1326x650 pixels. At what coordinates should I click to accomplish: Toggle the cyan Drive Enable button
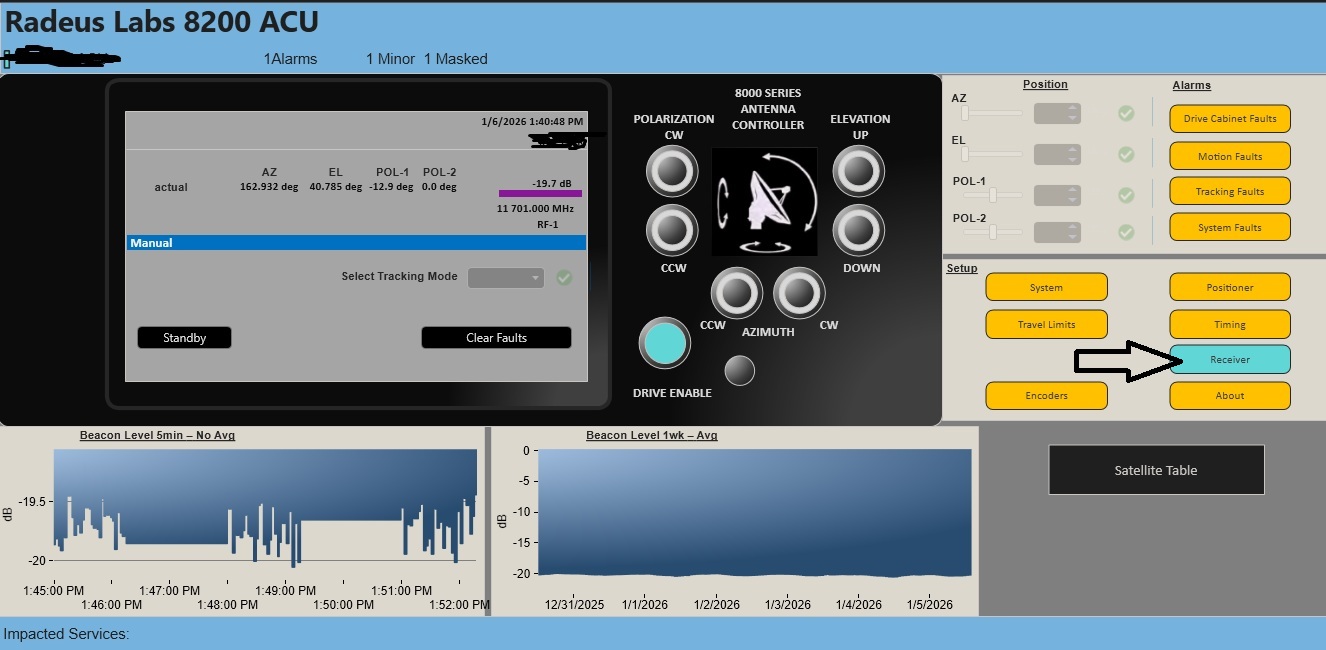pos(664,343)
